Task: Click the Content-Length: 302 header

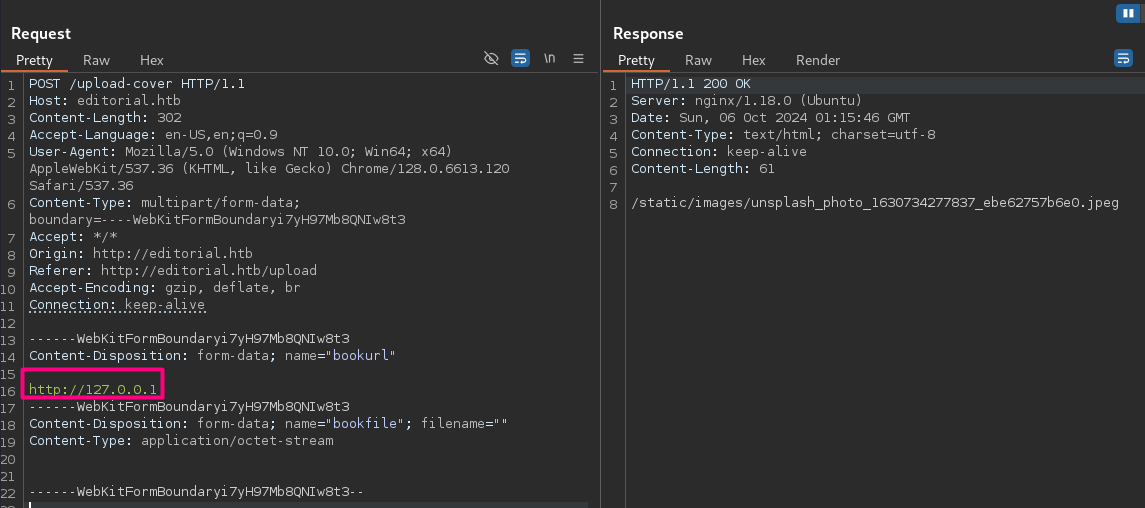Action: coord(105,118)
